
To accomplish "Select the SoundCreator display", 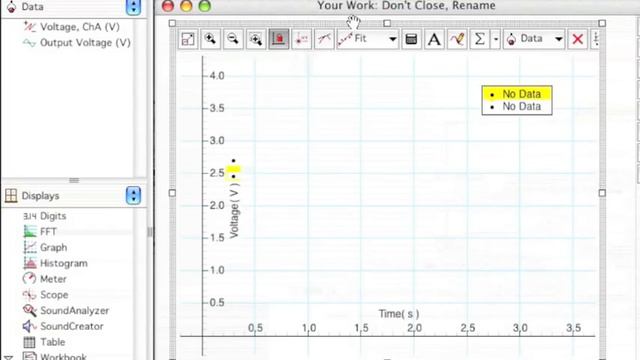I will point(71,327).
